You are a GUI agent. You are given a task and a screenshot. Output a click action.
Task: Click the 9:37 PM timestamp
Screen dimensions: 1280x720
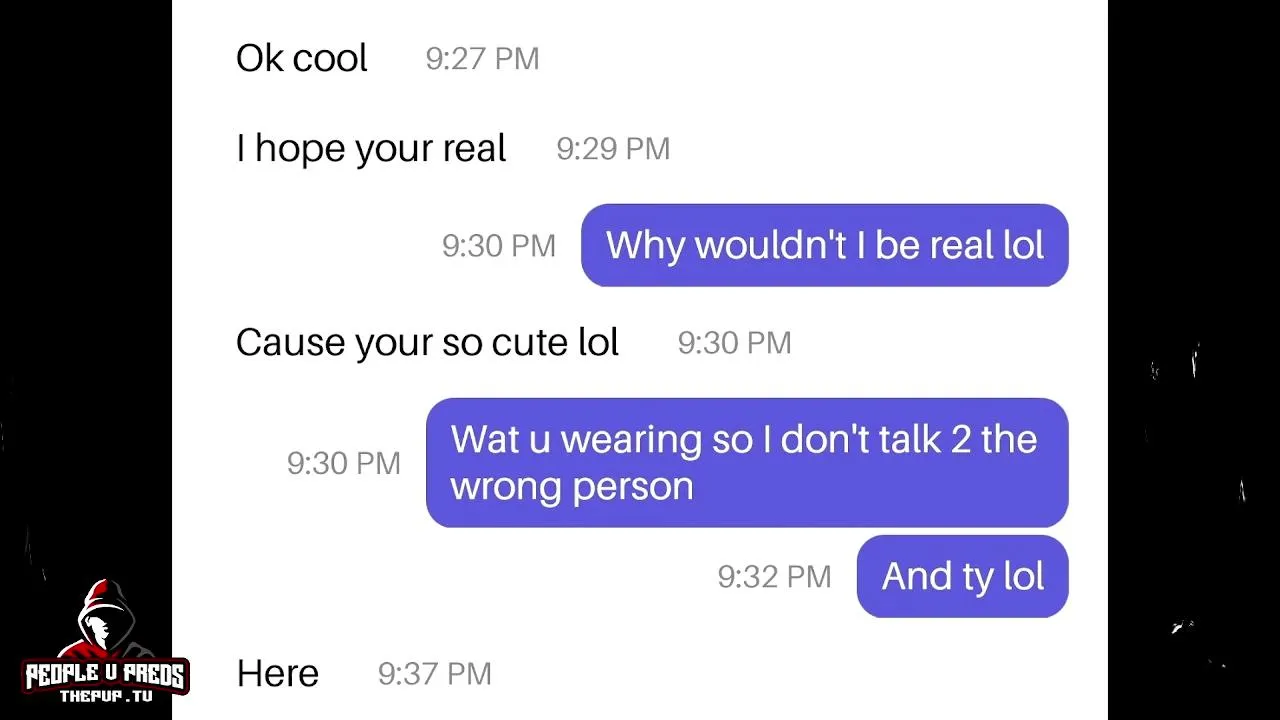(x=434, y=674)
